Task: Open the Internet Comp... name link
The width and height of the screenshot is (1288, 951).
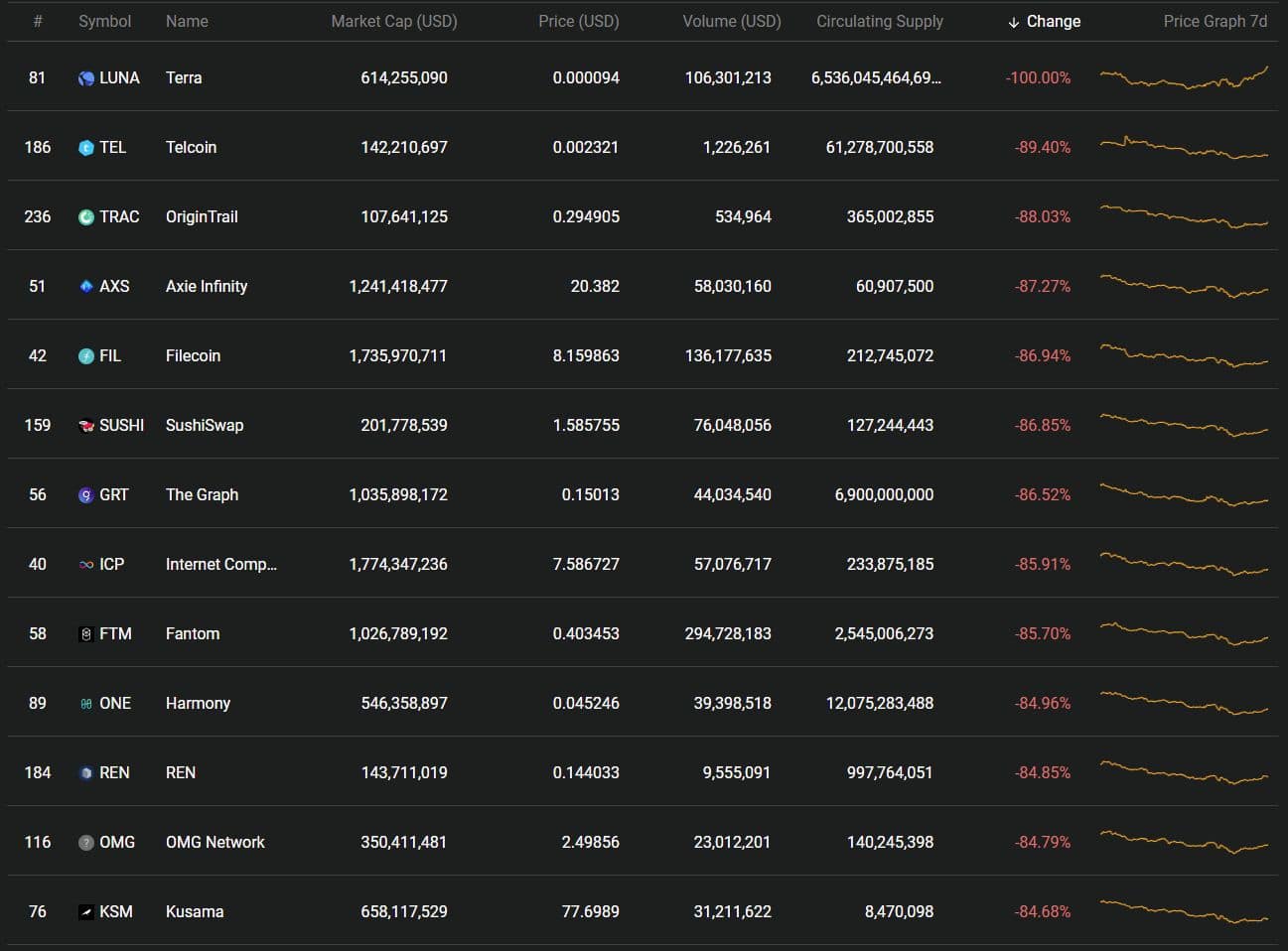Action: [x=221, y=564]
